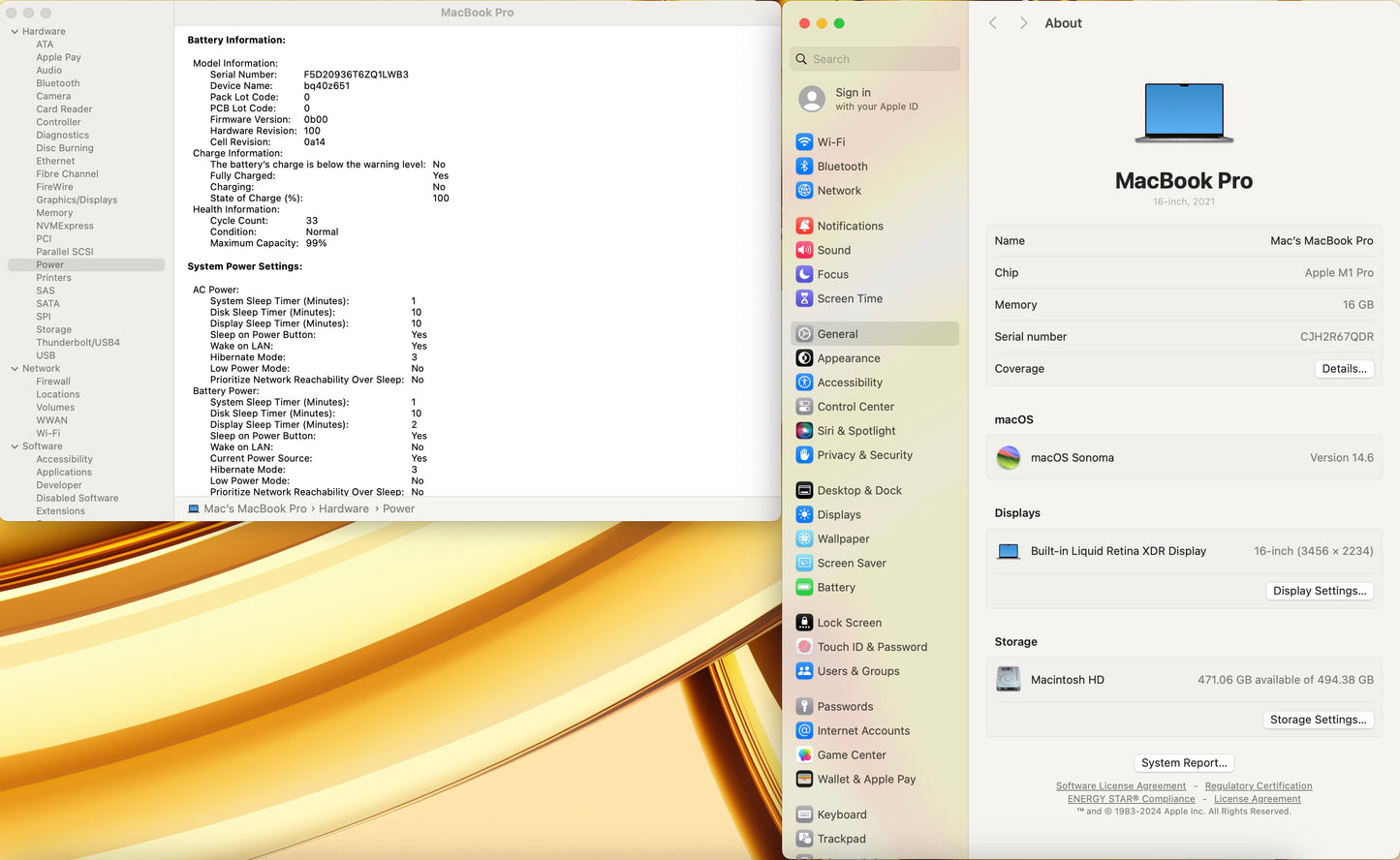Open the License Agreement link

click(x=1258, y=799)
